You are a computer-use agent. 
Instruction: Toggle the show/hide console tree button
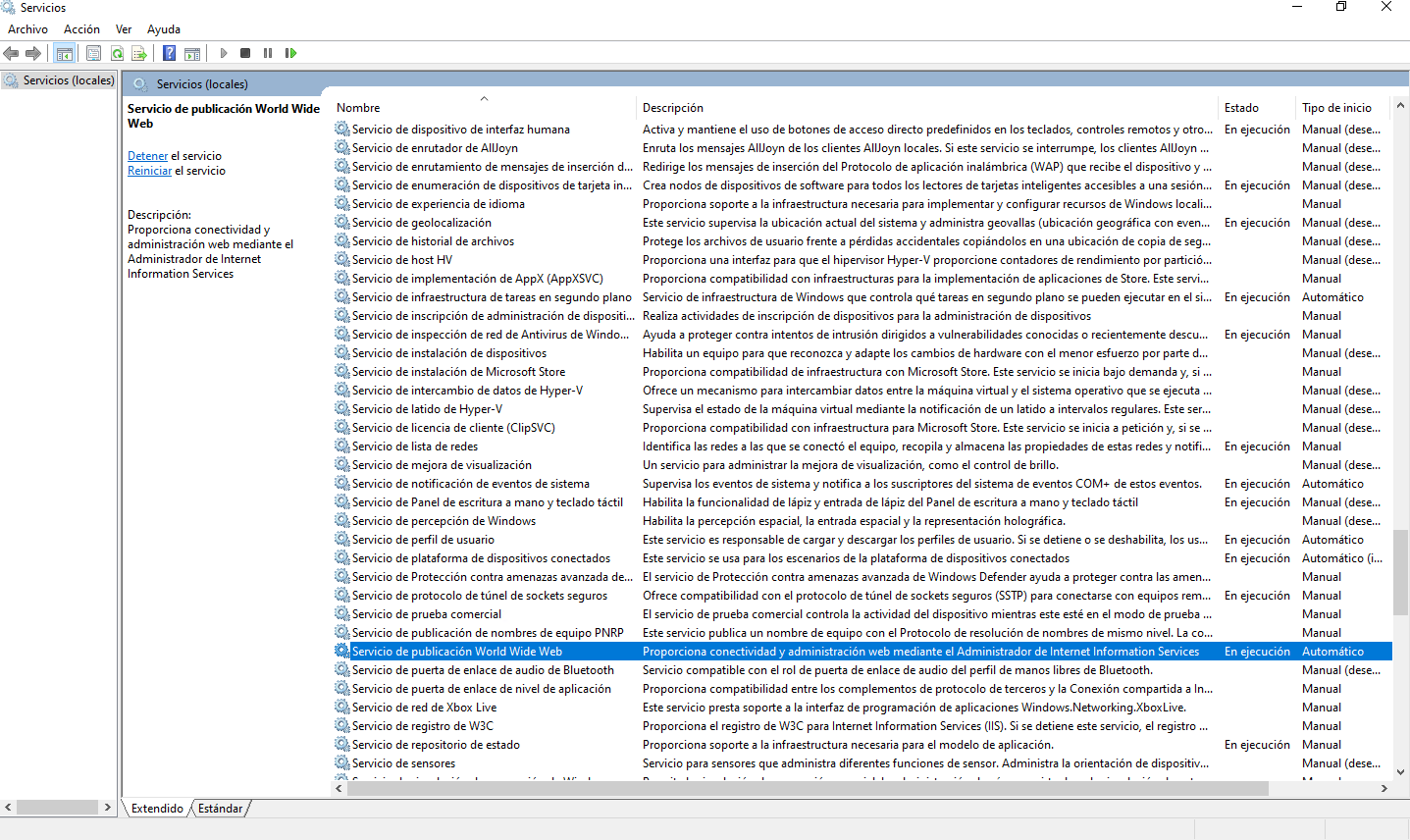click(x=64, y=53)
